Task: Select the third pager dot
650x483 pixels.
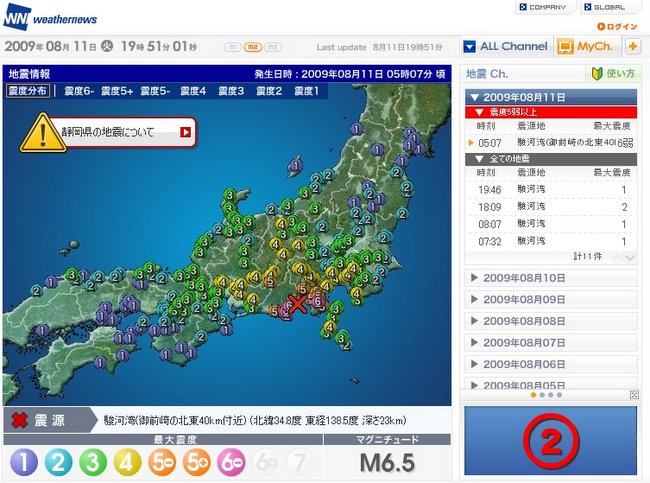Action: click(x=551, y=395)
